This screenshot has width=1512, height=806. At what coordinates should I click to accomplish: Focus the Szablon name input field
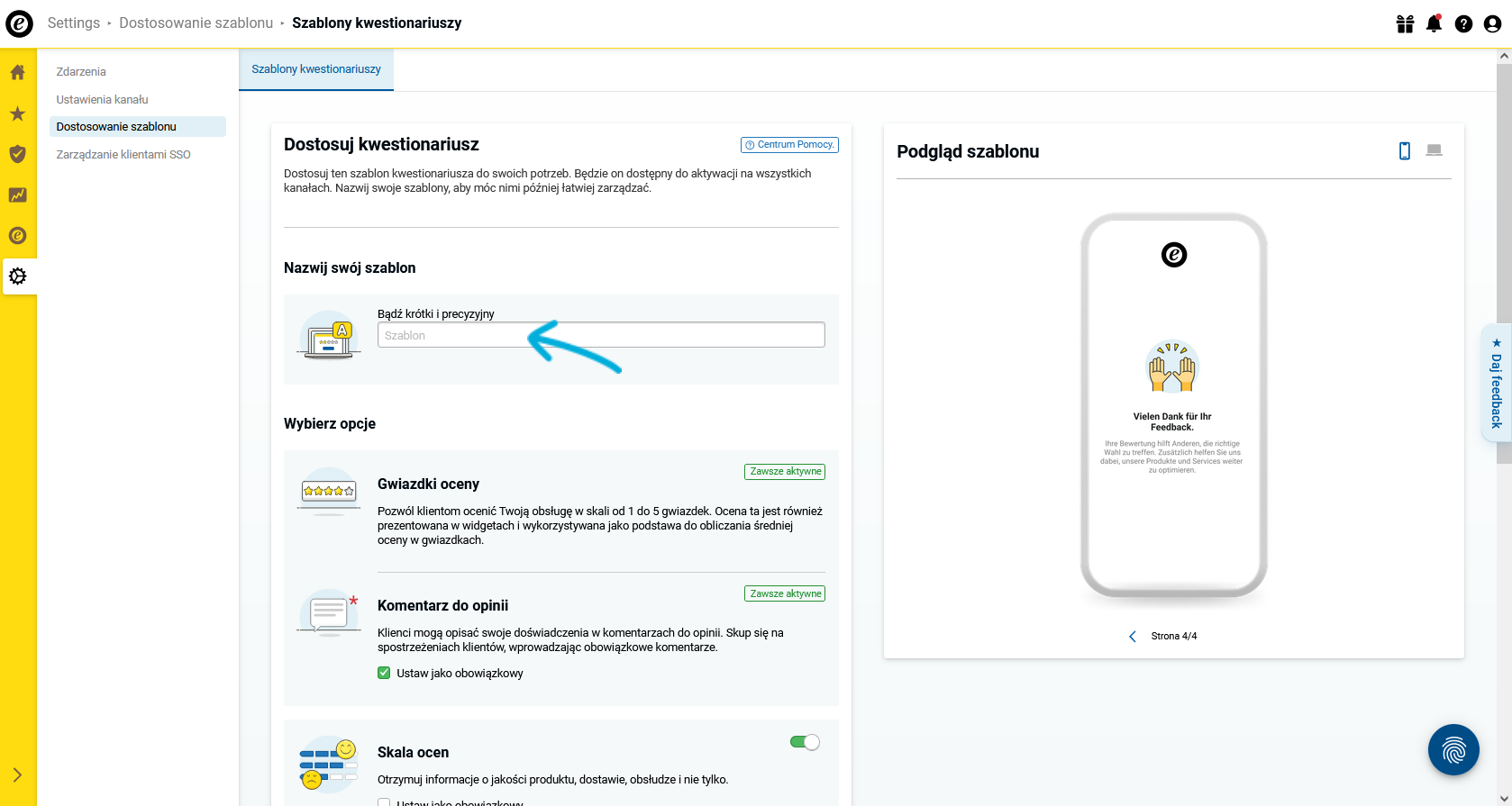click(601, 335)
